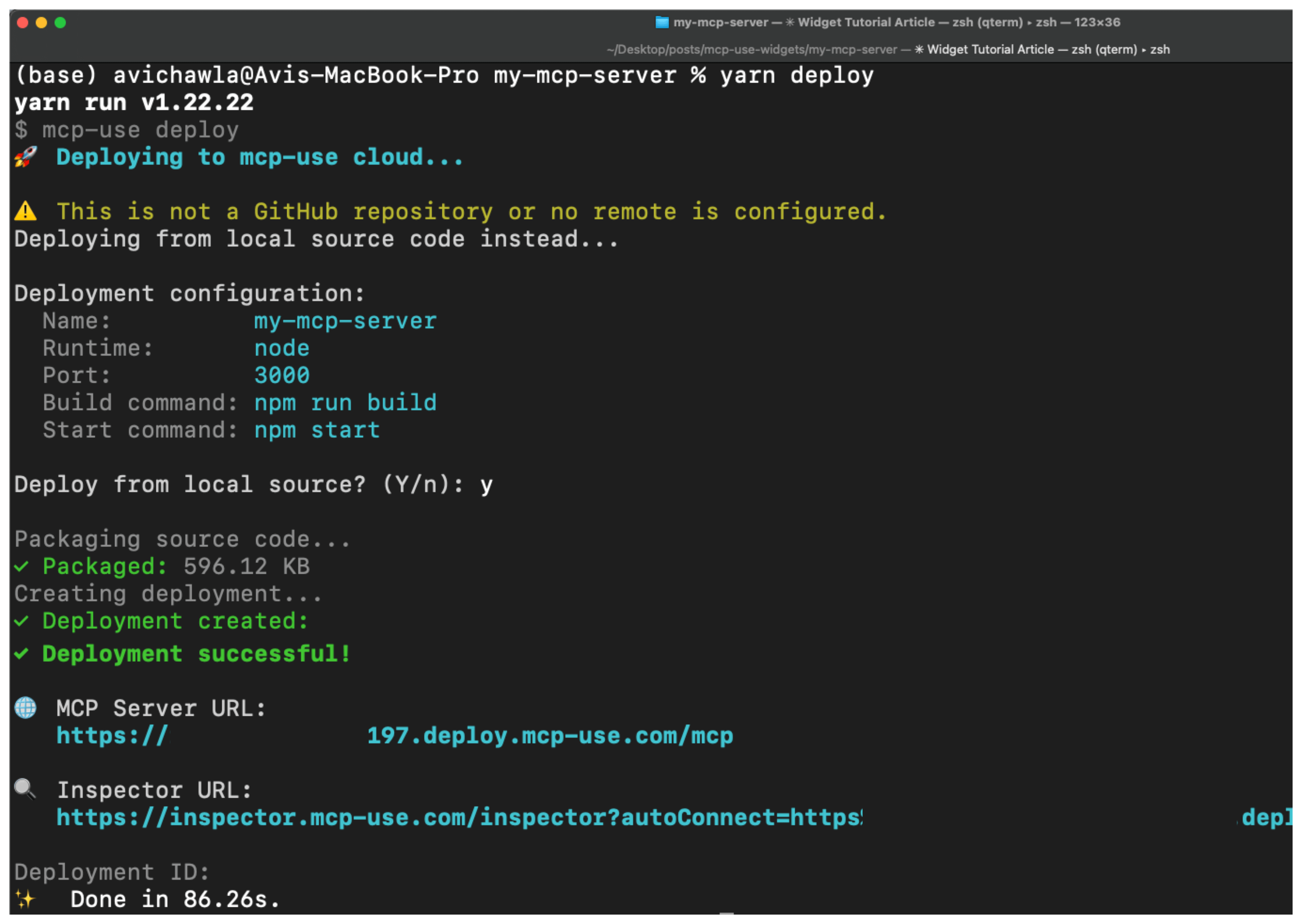Click the Deploy from local source prompt
Screen dimensions: 1302x924
click(239, 485)
